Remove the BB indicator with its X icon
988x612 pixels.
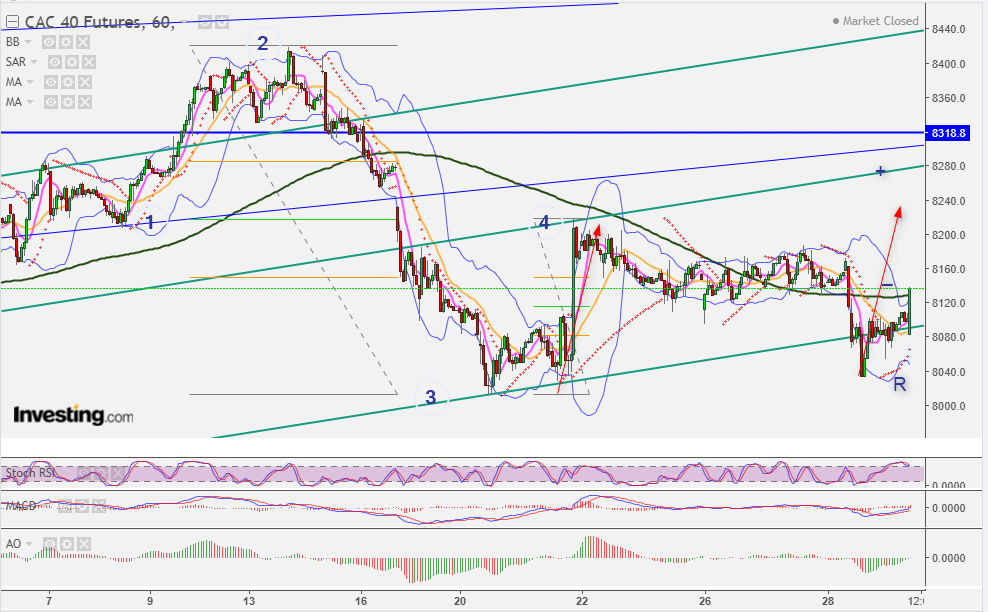pos(83,42)
